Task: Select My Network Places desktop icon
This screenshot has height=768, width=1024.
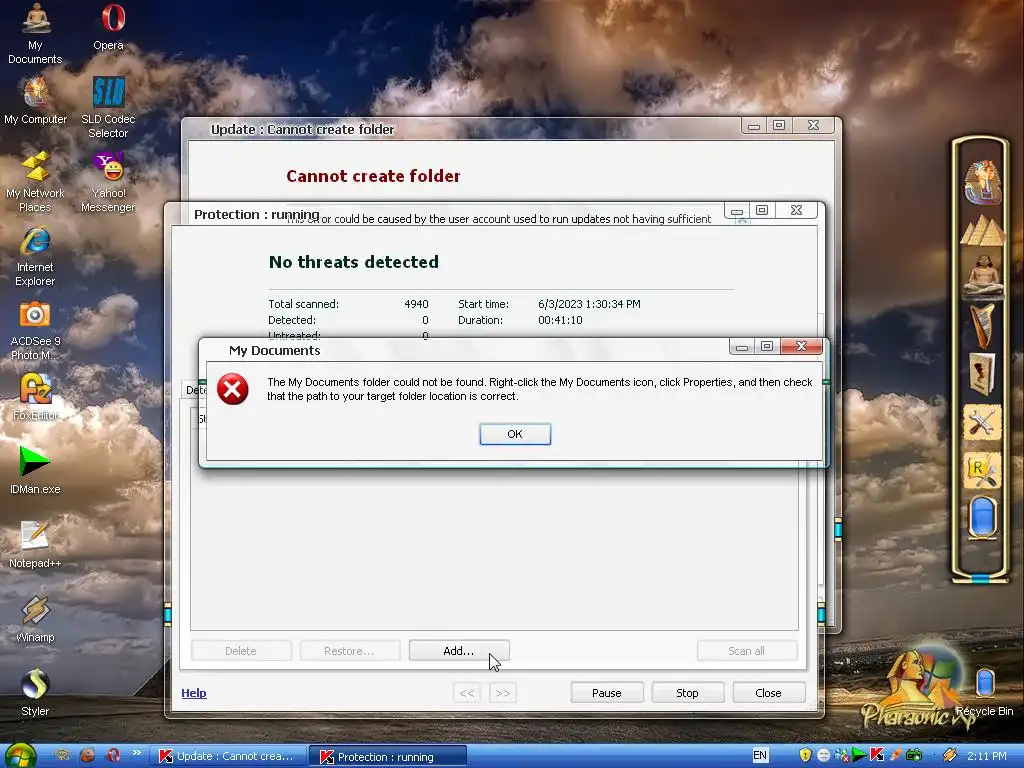Action: [x=35, y=182]
